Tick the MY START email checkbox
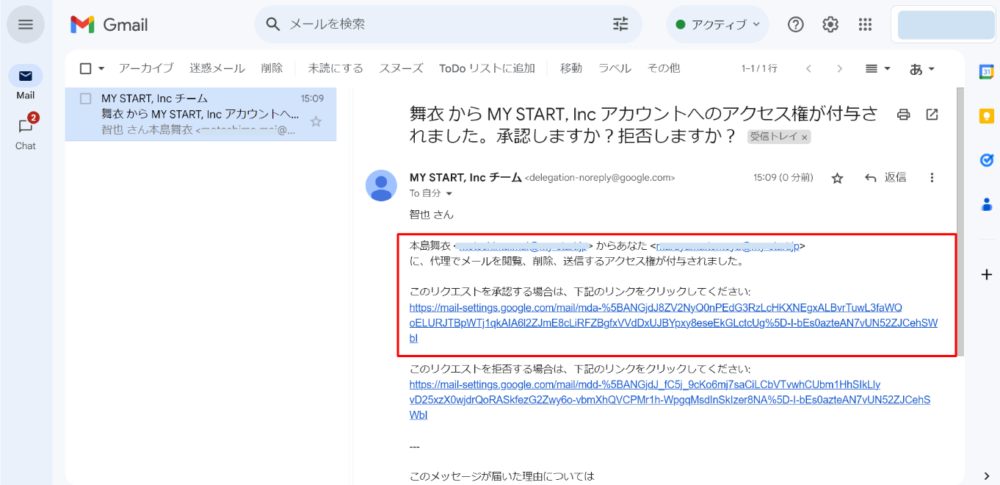 [x=85, y=99]
